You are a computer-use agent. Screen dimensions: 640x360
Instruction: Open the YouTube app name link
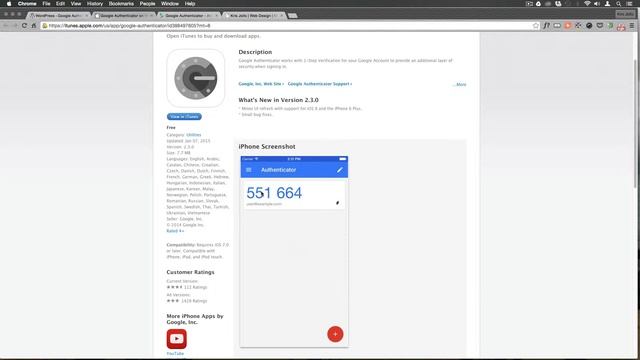pyautogui.click(x=175, y=353)
